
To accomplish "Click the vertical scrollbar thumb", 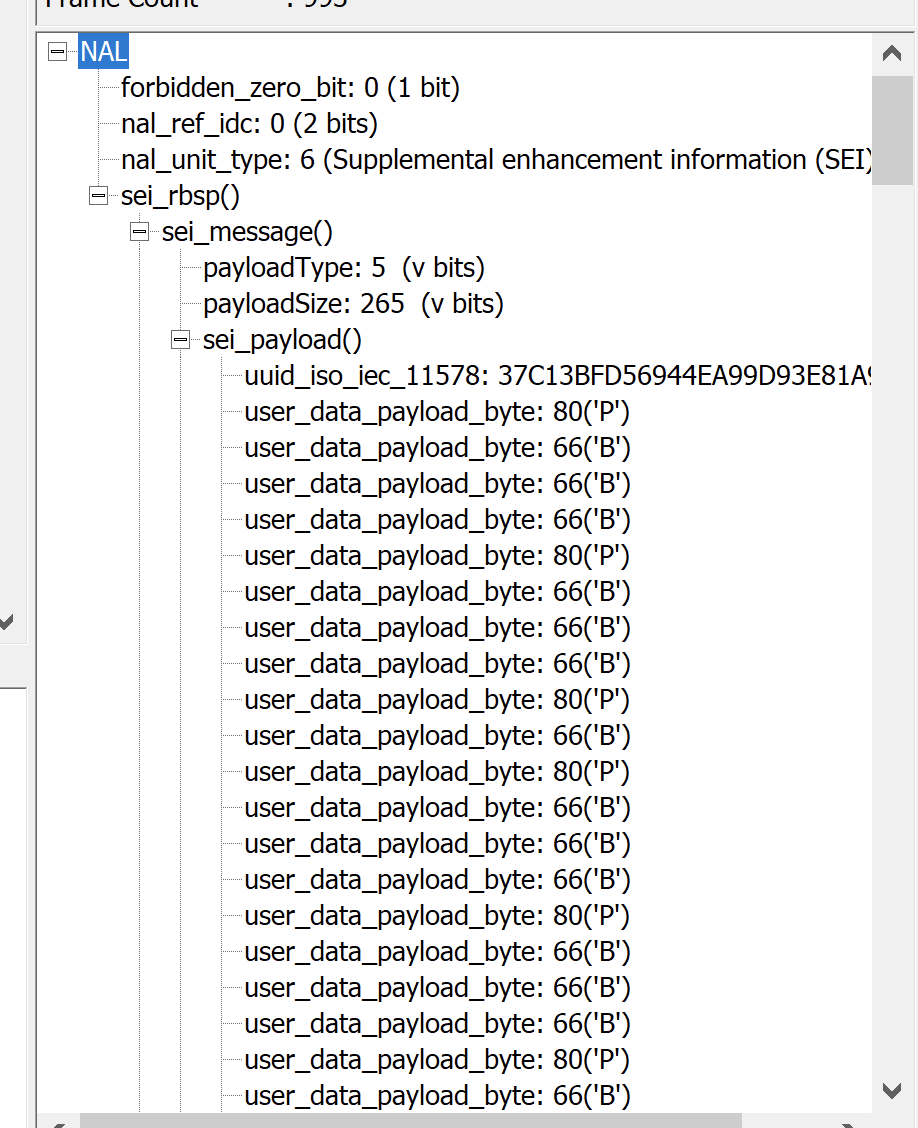I will coord(892,130).
